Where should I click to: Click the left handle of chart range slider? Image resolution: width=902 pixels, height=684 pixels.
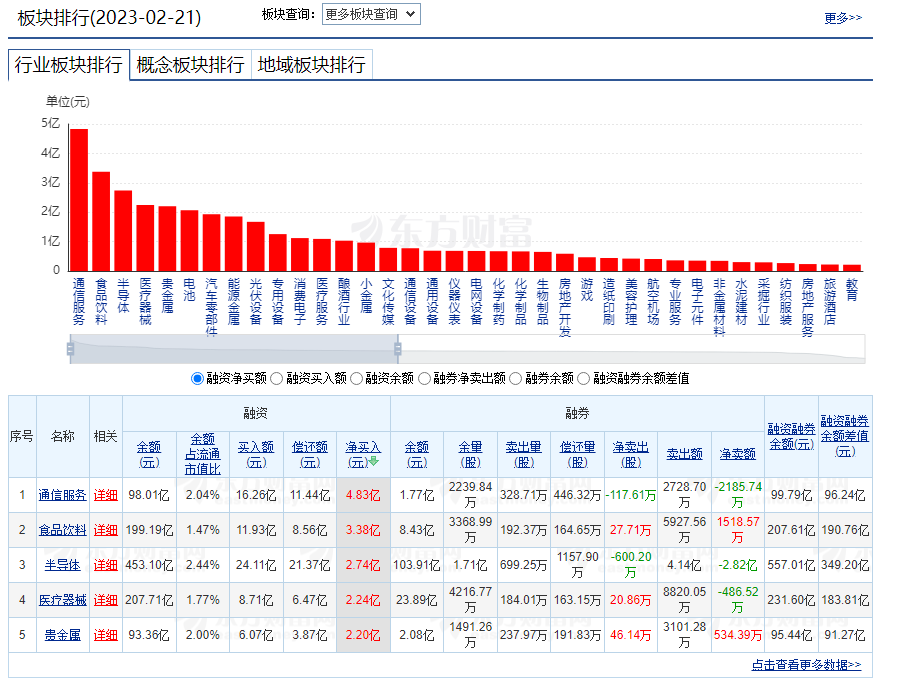coord(70,349)
